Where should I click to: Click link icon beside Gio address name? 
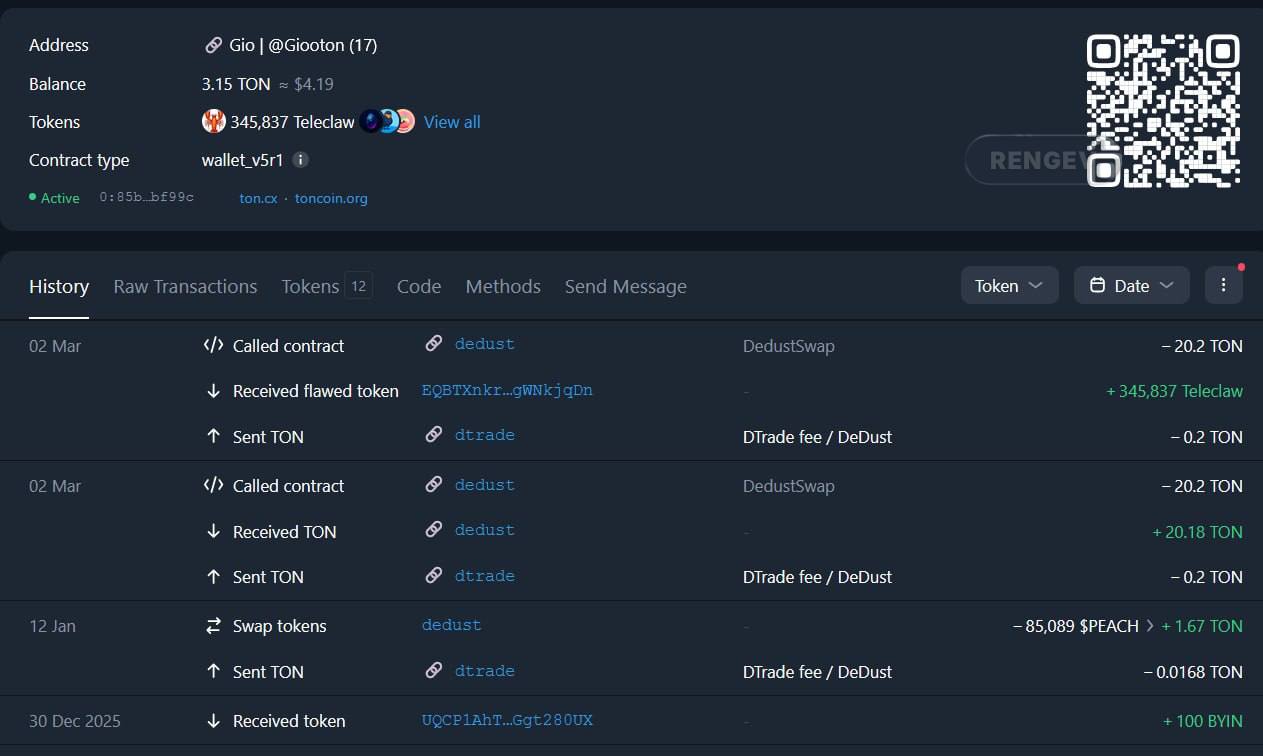213,45
